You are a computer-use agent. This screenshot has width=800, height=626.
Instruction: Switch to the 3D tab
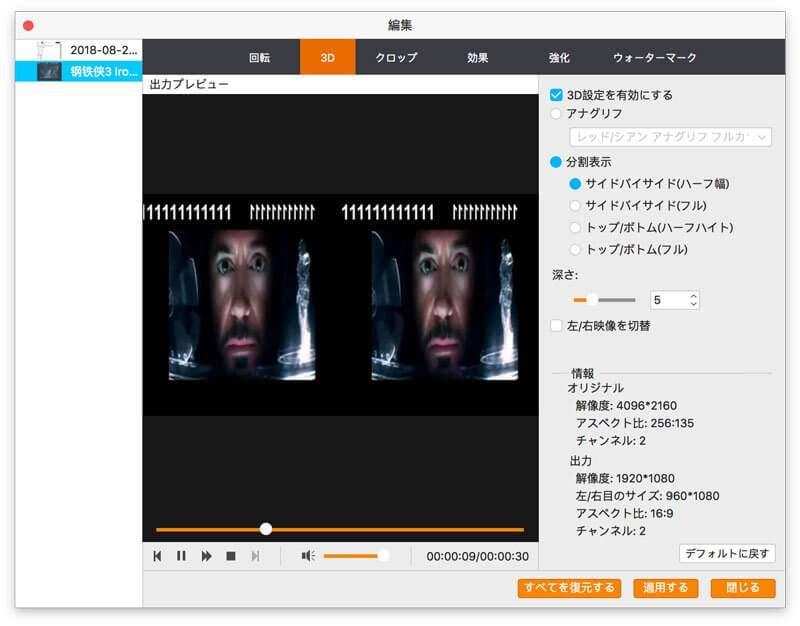coord(328,58)
